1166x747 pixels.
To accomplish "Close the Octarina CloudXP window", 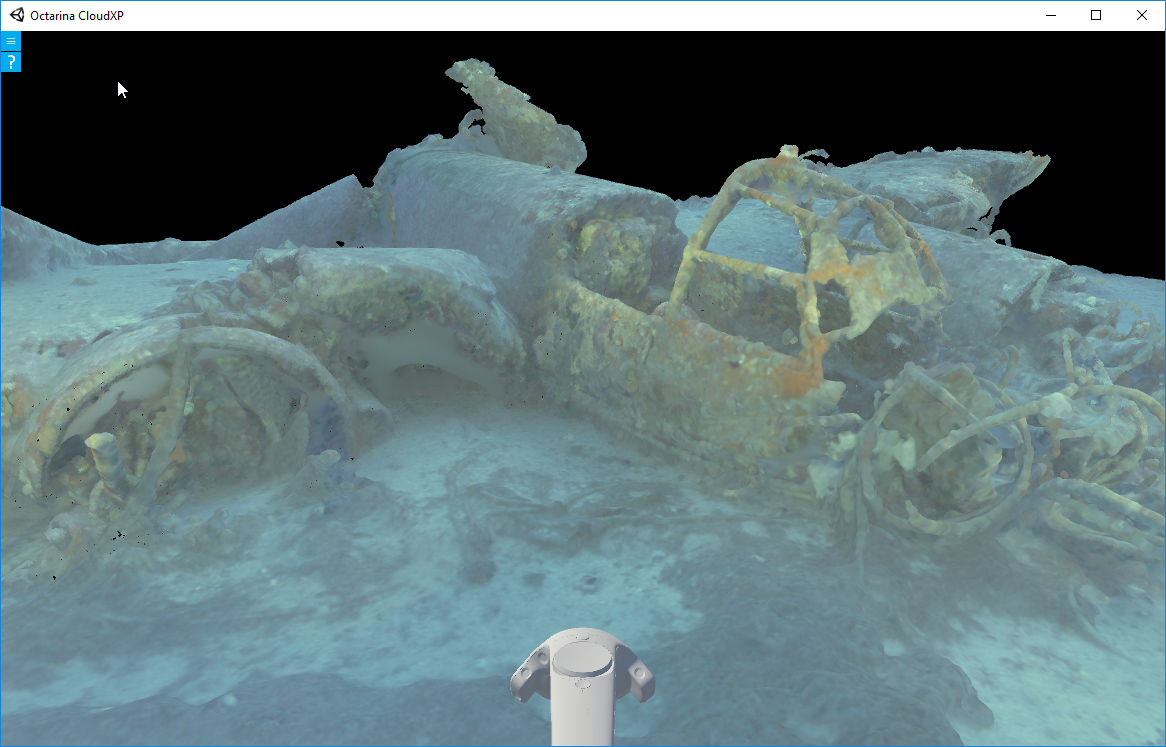I will coord(1142,15).
